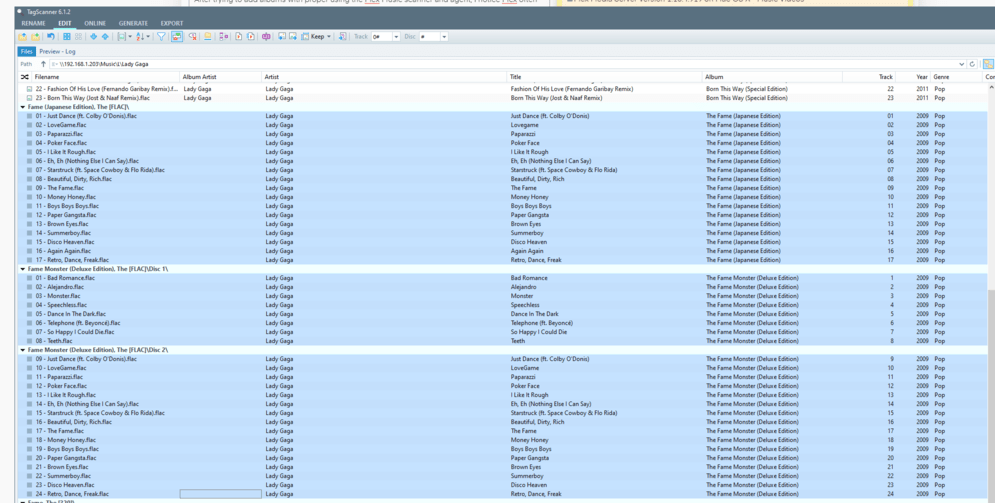Click the add folder icon with green plus
The width and height of the screenshot is (995, 503).
click(x=36, y=37)
